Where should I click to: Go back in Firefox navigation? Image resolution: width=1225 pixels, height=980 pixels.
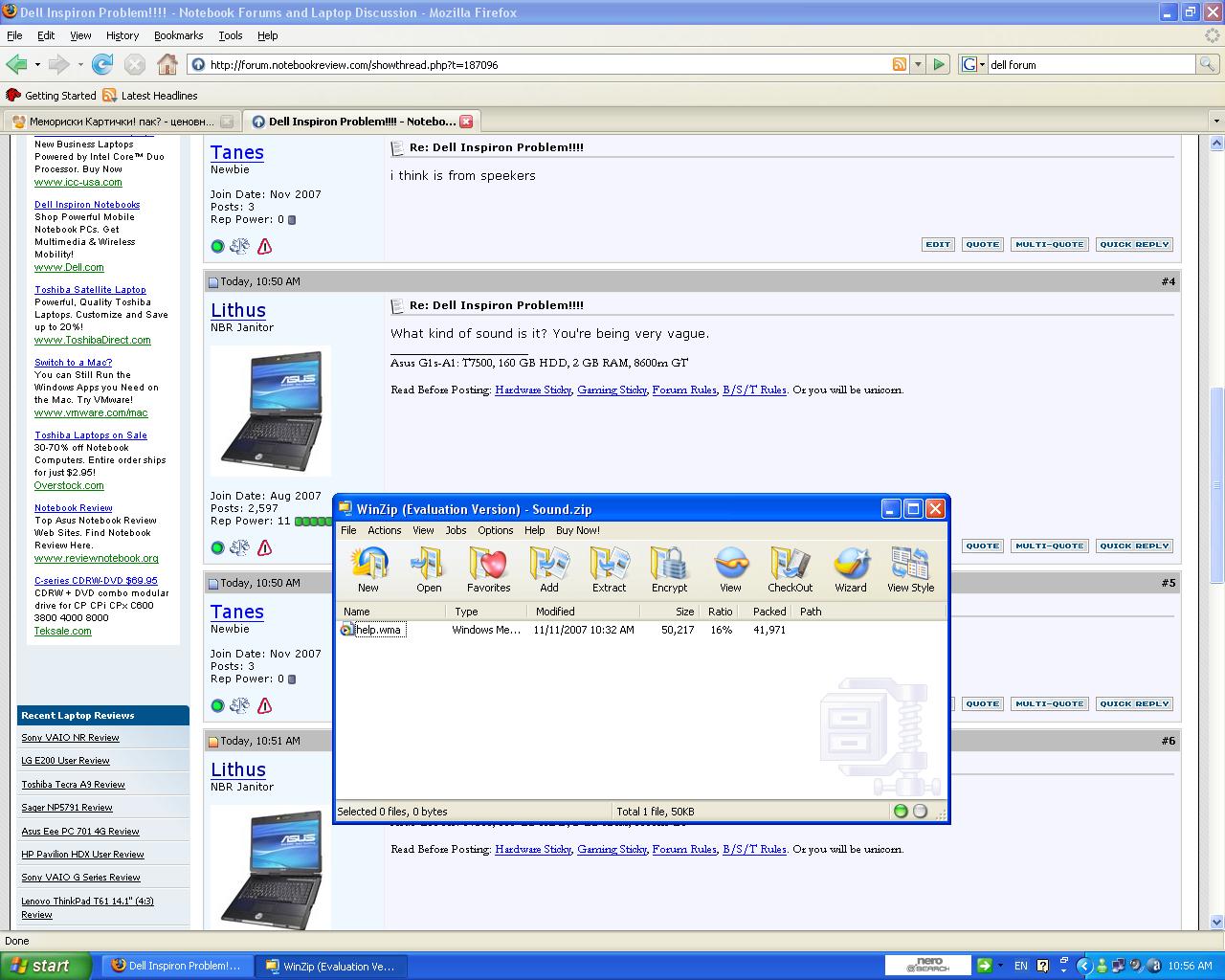pos(16,64)
